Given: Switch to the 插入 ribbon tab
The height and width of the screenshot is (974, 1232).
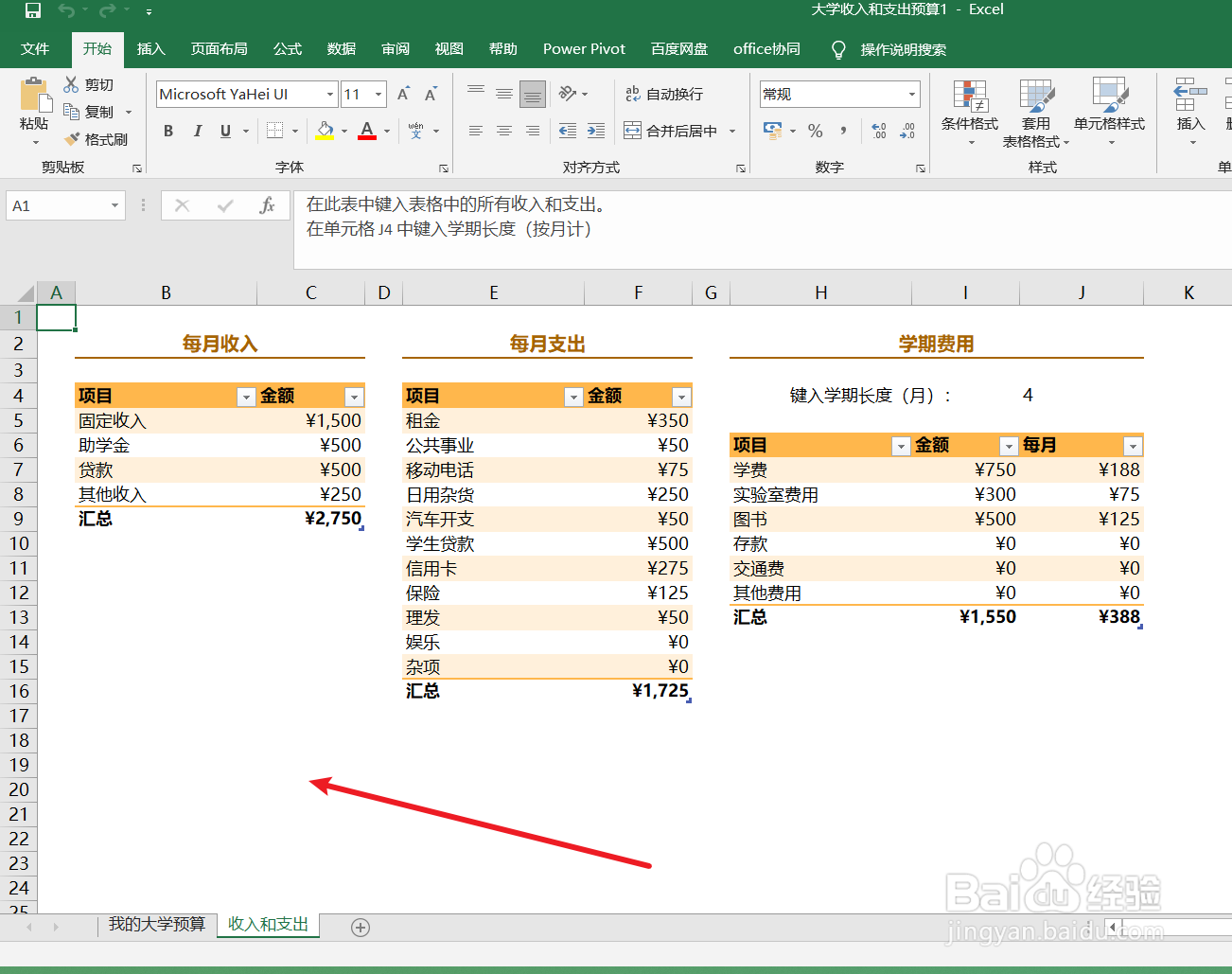Looking at the screenshot, I should (x=150, y=48).
